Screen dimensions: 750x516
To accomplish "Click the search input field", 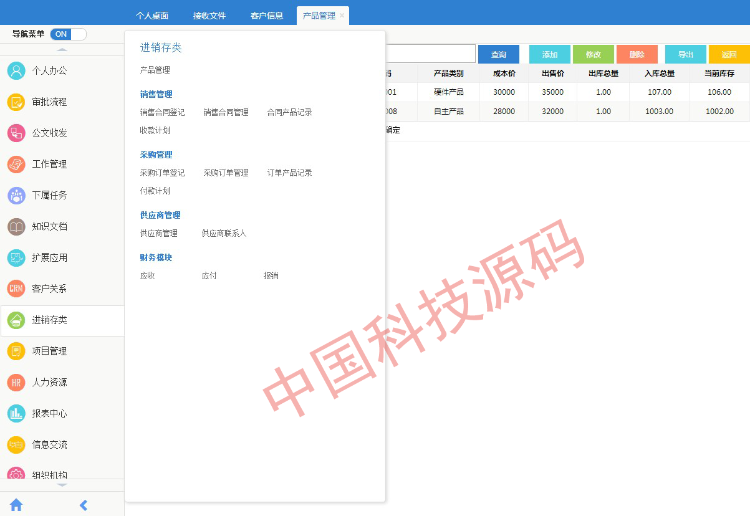I will tap(430, 54).
